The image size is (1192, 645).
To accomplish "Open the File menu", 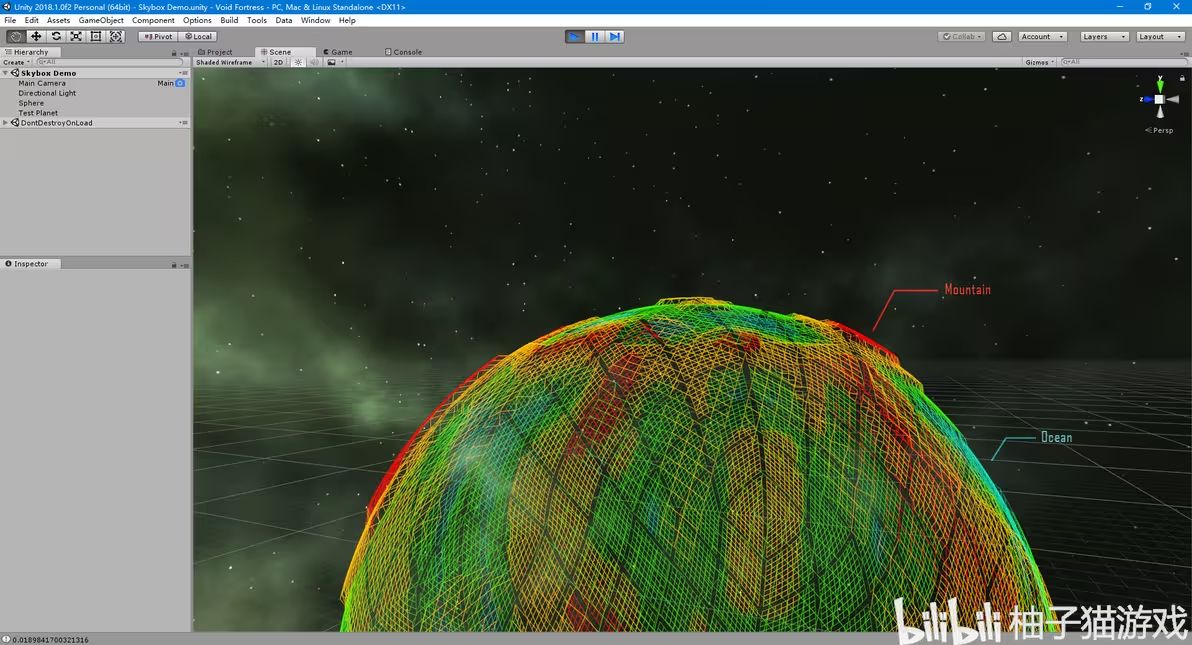I will tap(10, 21).
